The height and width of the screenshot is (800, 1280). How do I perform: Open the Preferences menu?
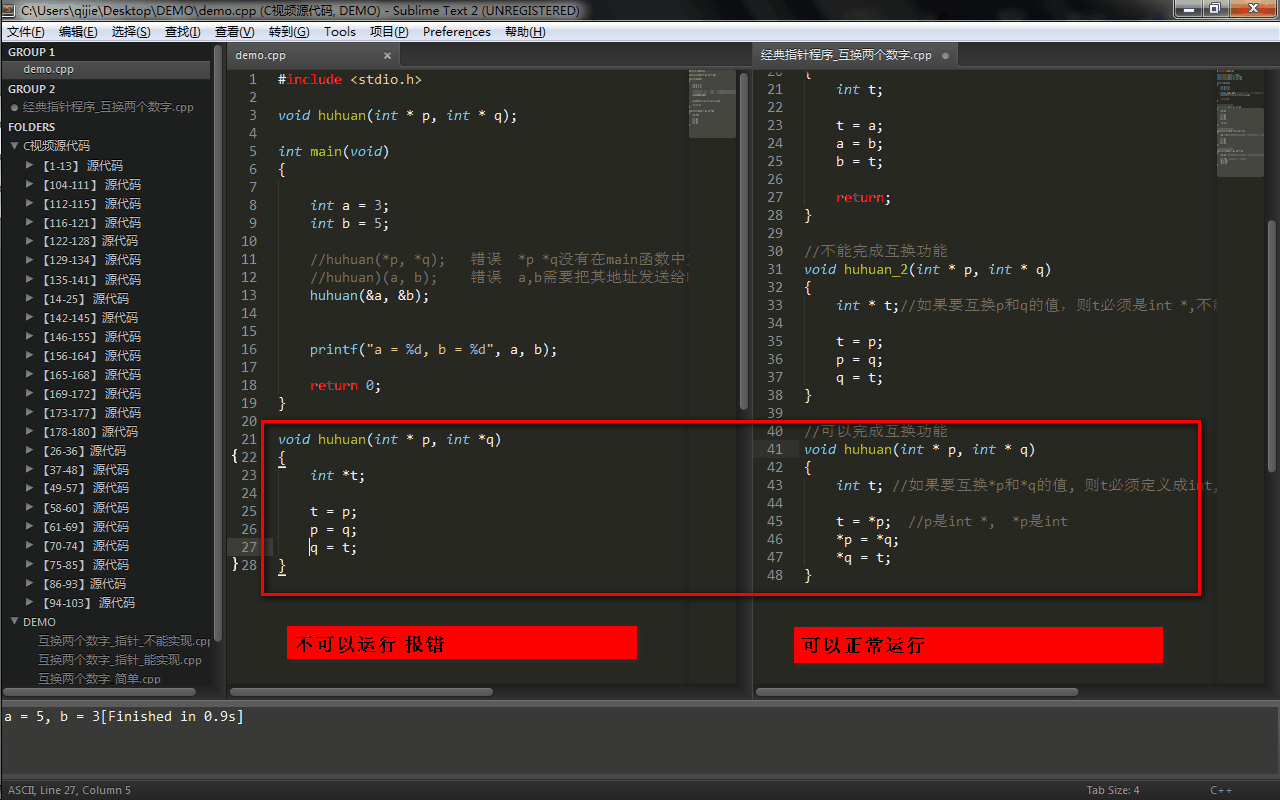(x=457, y=32)
